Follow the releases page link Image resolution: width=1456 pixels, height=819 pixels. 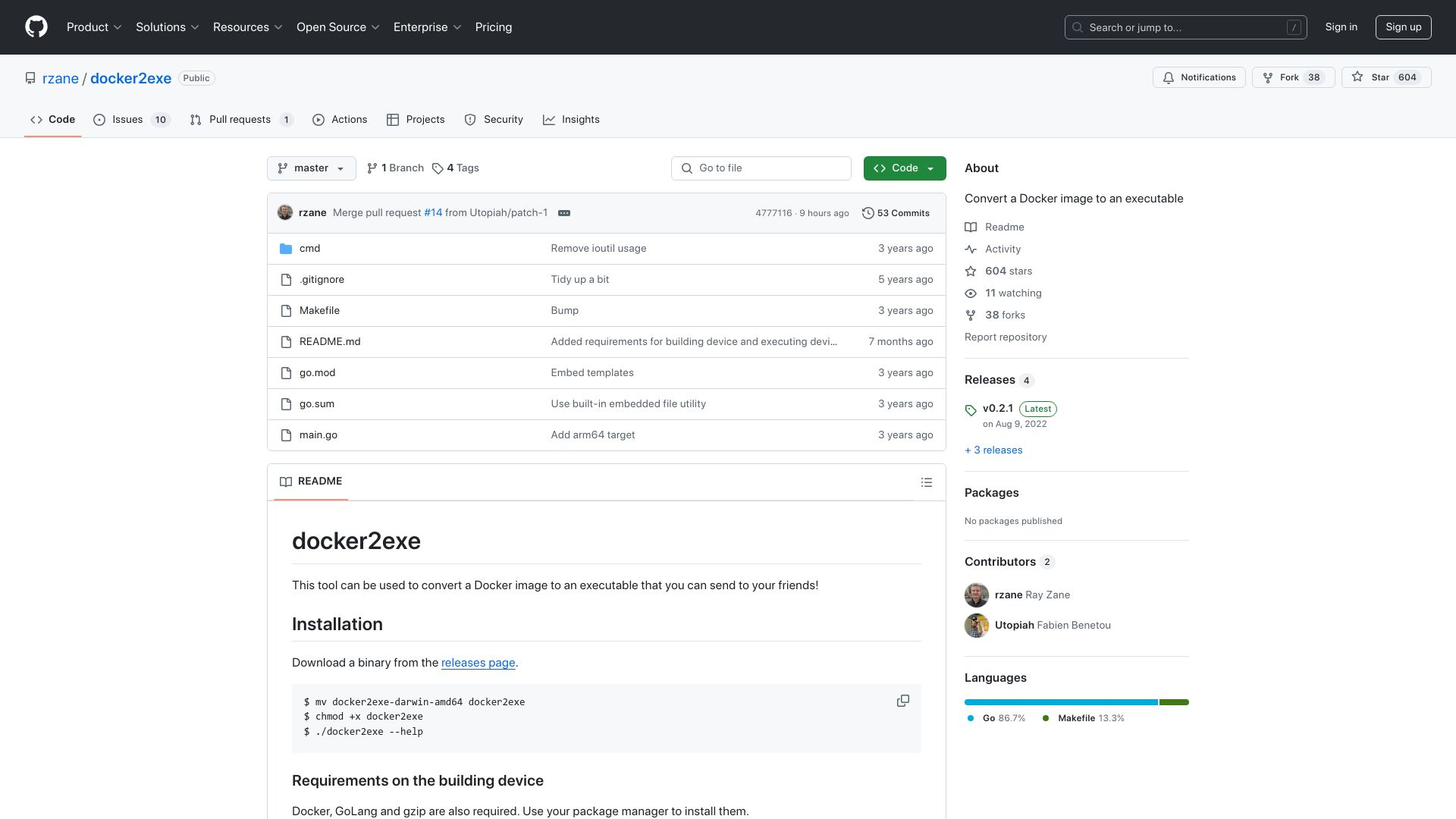click(x=478, y=663)
